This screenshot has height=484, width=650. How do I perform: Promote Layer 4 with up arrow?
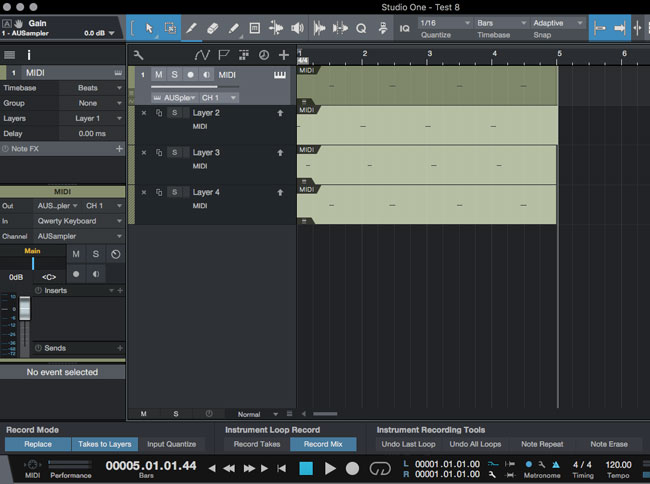coord(280,192)
